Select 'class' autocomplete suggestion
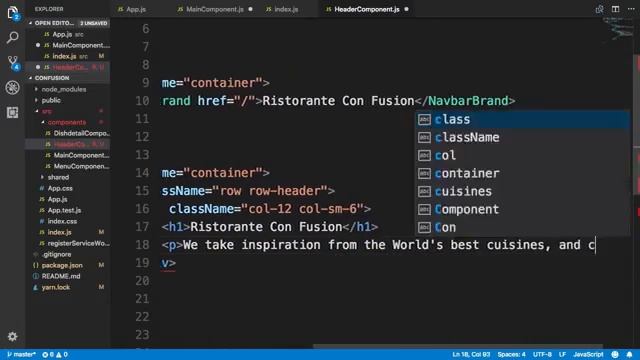The width and height of the screenshot is (640, 360). pyautogui.click(x=522, y=119)
